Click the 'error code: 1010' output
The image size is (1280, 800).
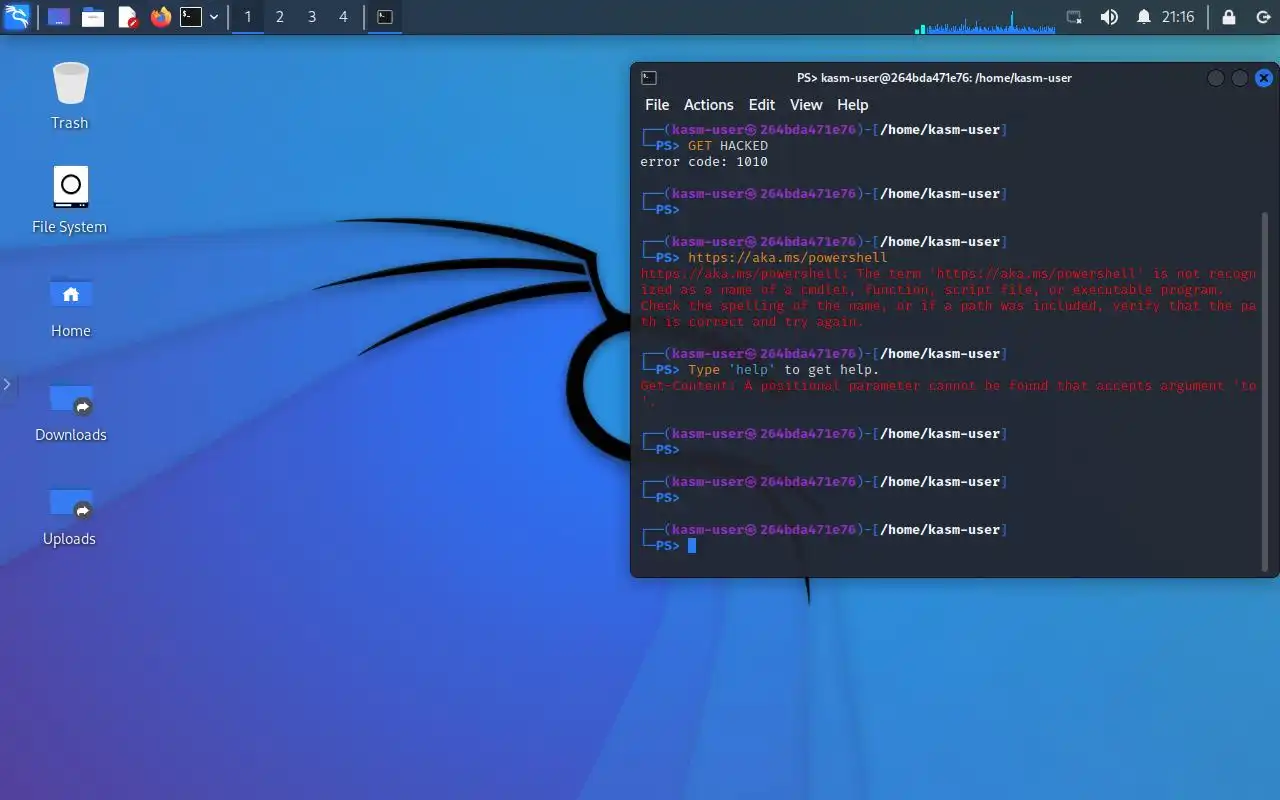point(704,162)
